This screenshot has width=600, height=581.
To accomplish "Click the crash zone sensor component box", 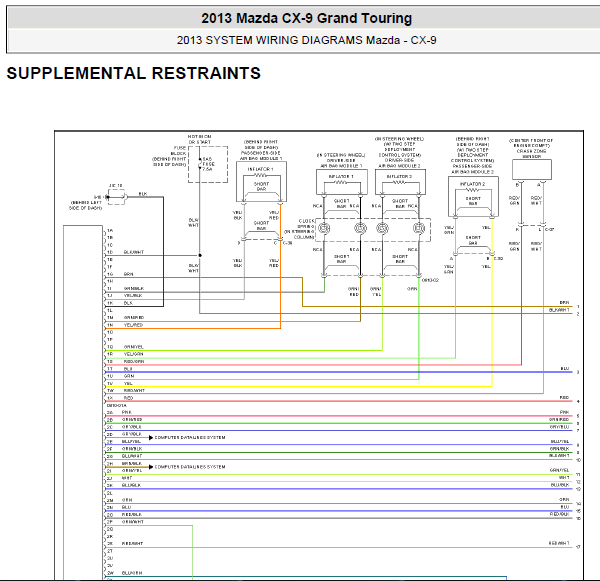I will 532,170.
